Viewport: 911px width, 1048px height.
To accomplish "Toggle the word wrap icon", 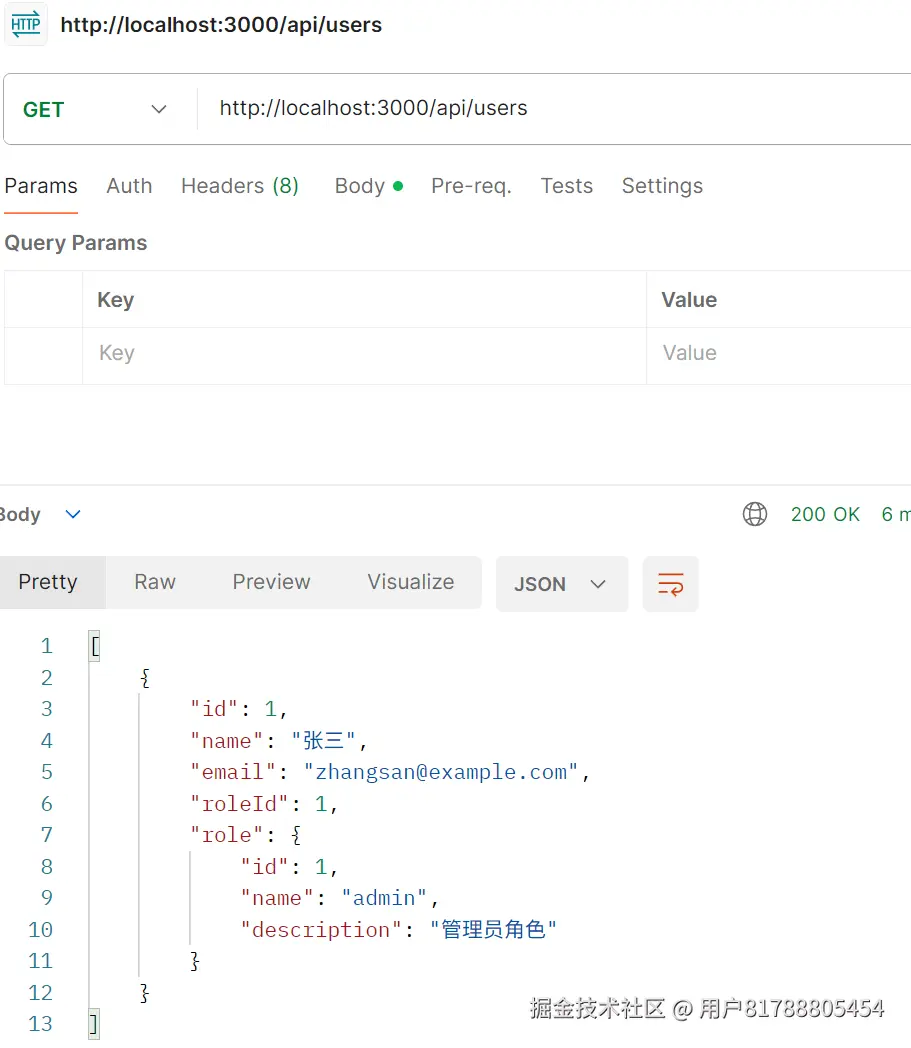I will point(670,584).
